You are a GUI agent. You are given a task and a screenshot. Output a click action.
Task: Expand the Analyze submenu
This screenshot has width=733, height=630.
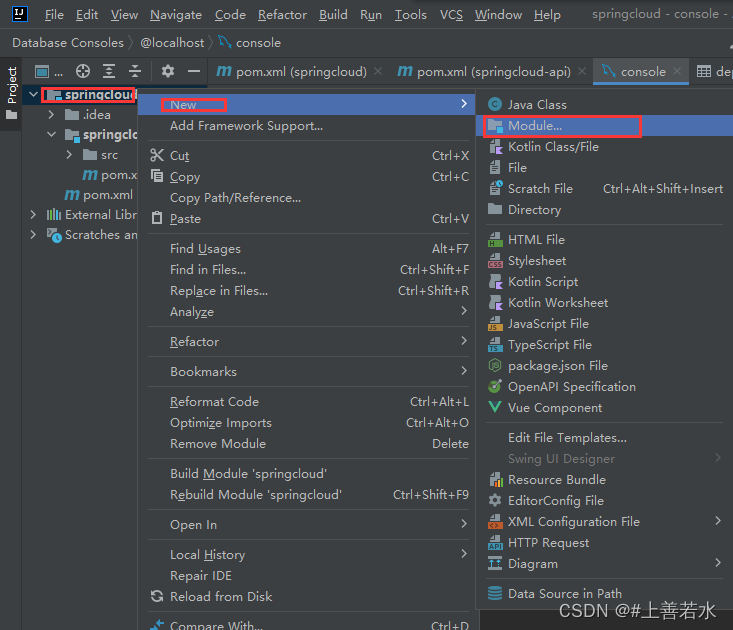(307, 312)
